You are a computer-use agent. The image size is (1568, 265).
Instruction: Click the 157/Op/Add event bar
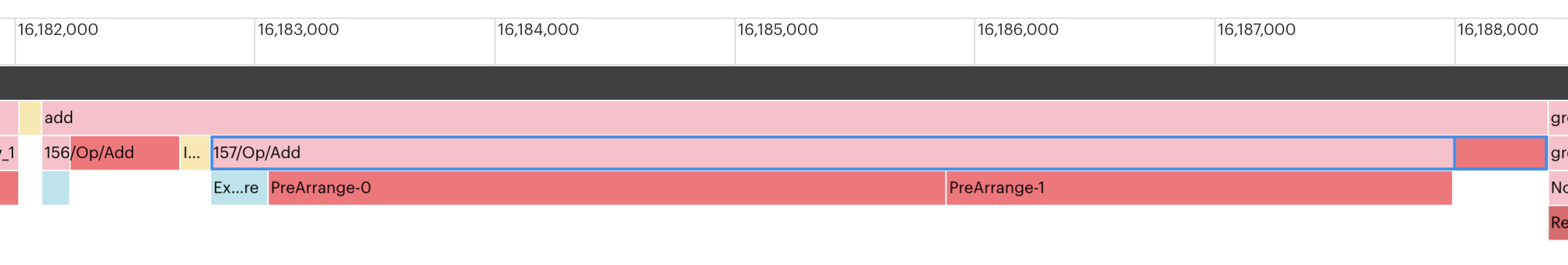[x=832, y=153]
